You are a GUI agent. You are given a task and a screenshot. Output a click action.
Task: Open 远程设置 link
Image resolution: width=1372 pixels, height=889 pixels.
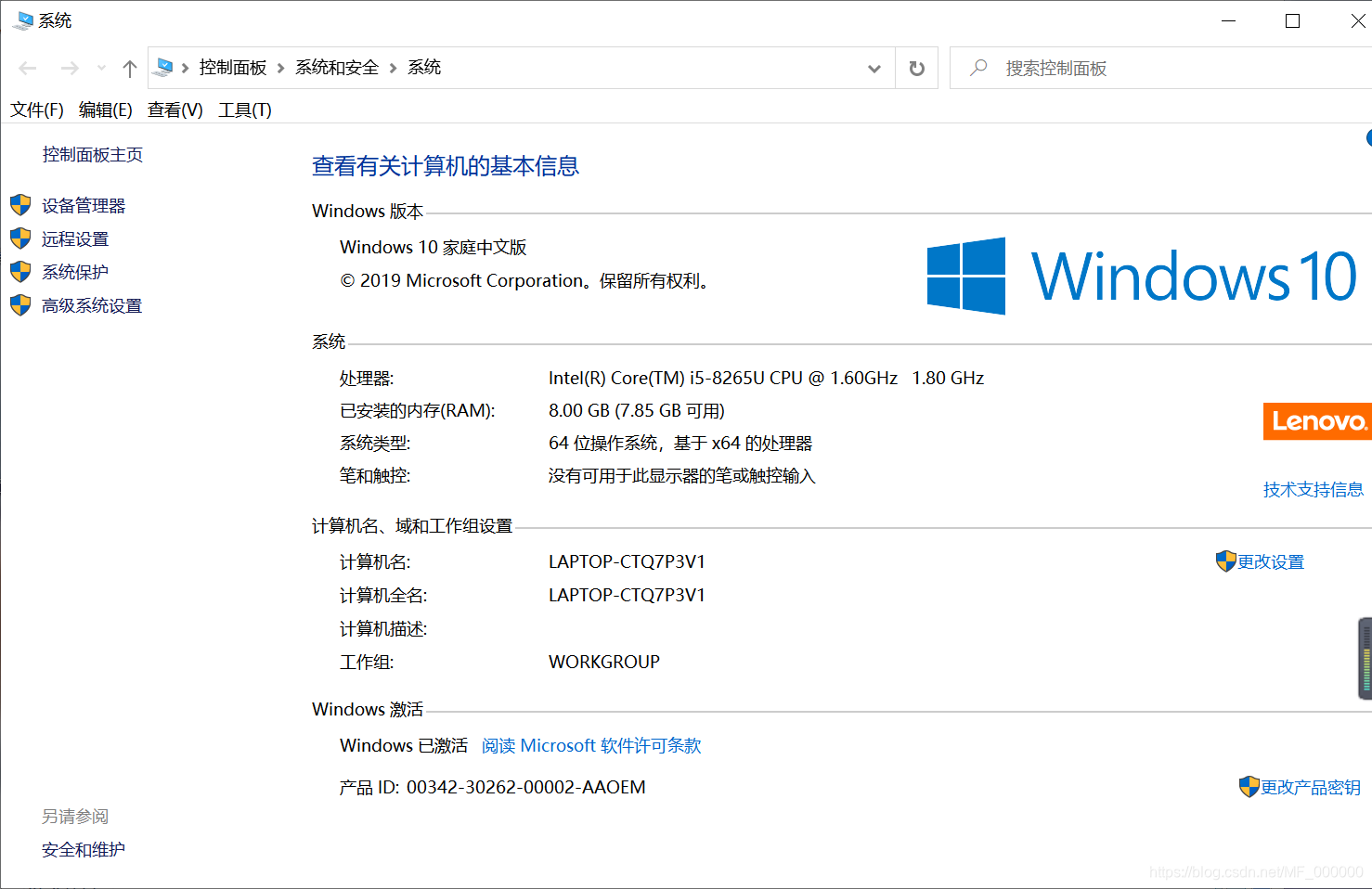pos(75,238)
